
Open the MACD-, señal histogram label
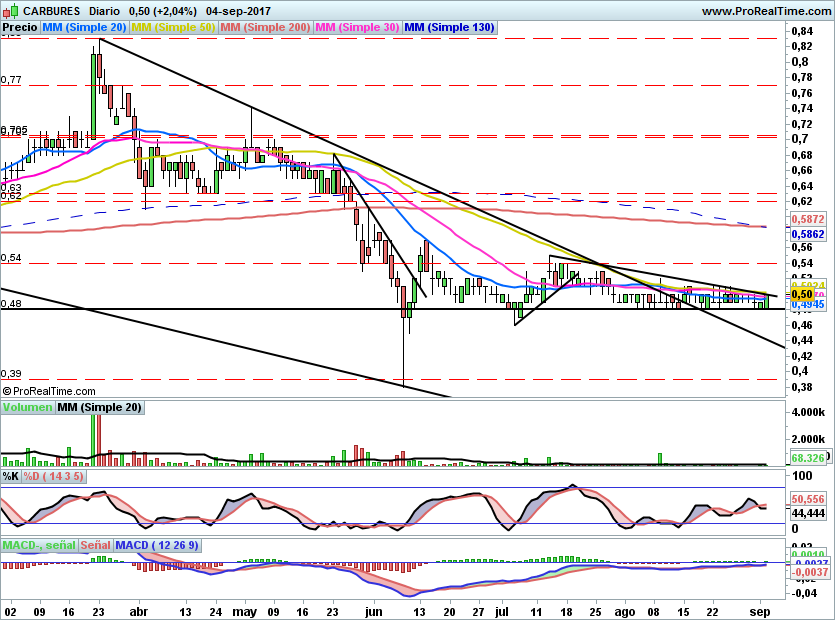[38, 545]
